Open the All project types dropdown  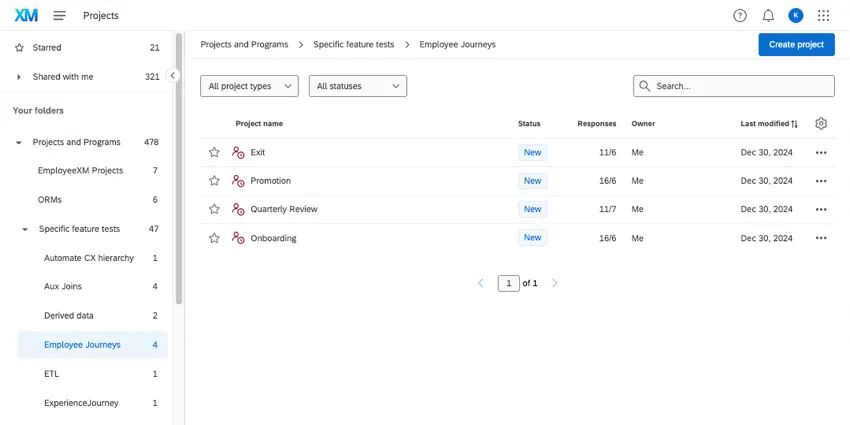tap(249, 87)
